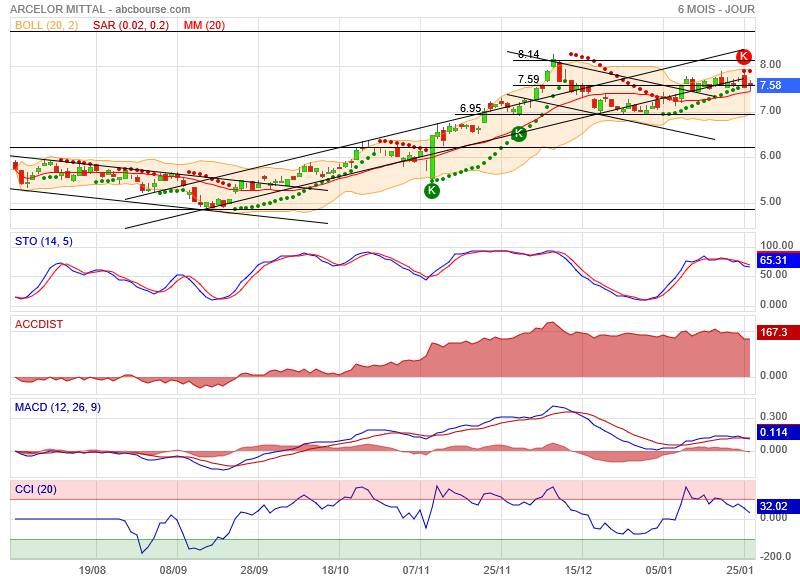
Task: Click the ARCELOR MITTAL - abcbourse.com title
Action: [100, 9]
